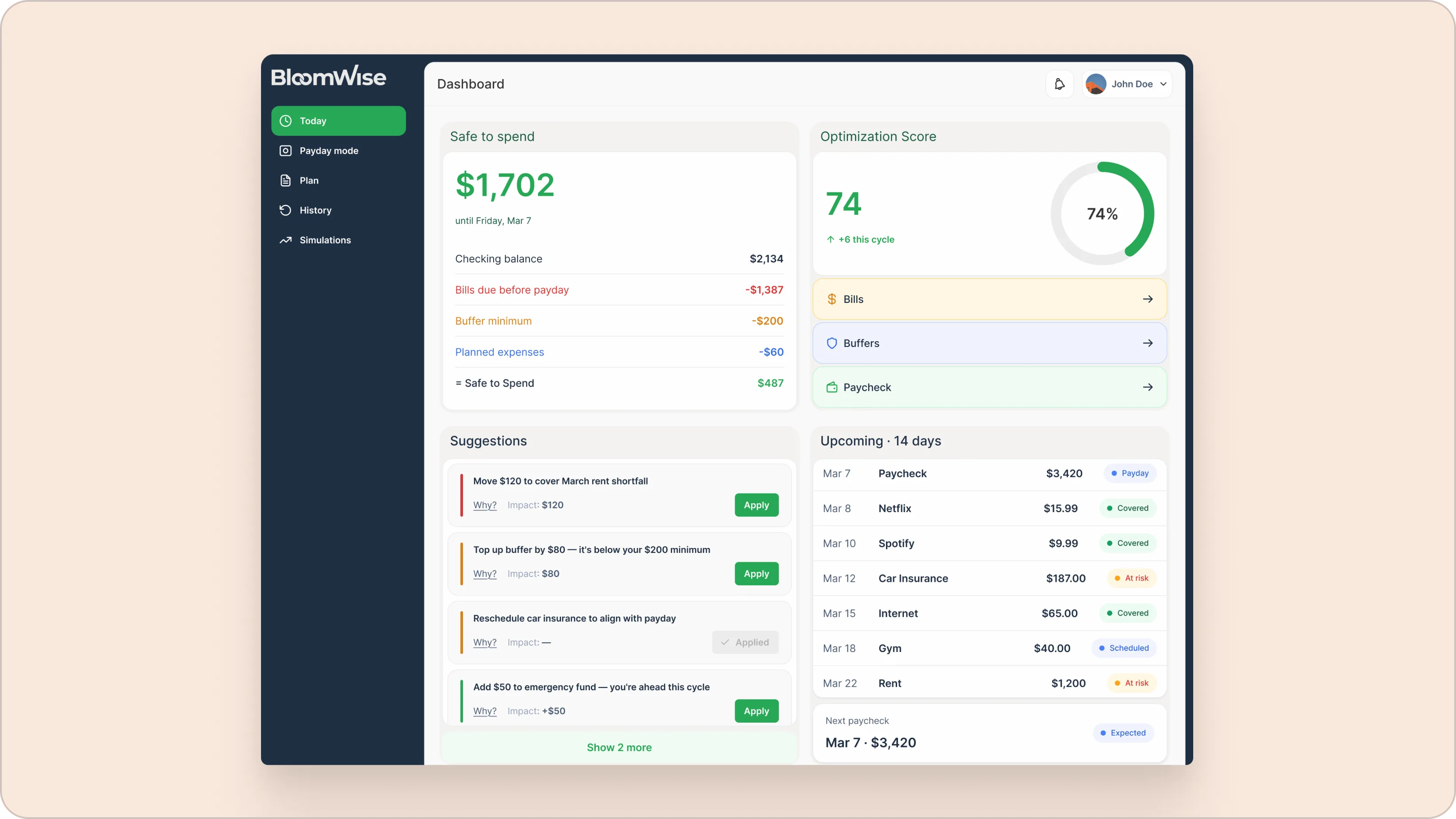Apply the March rent shortfall suggestion

click(x=756, y=505)
